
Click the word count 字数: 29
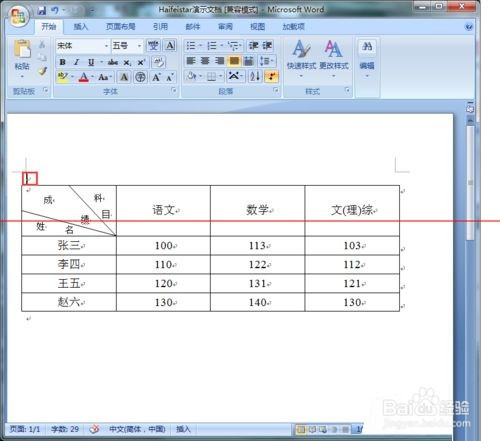(x=65, y=429)
